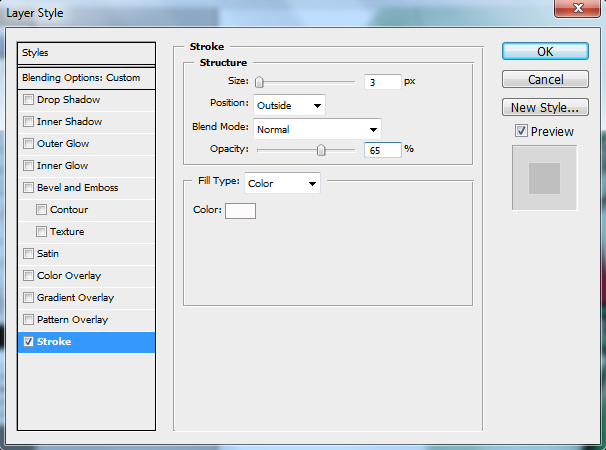The height and width of the screenshot is (450, 606).
Task: Tick the Inner Glow checkbox
Action: (28, 166)
